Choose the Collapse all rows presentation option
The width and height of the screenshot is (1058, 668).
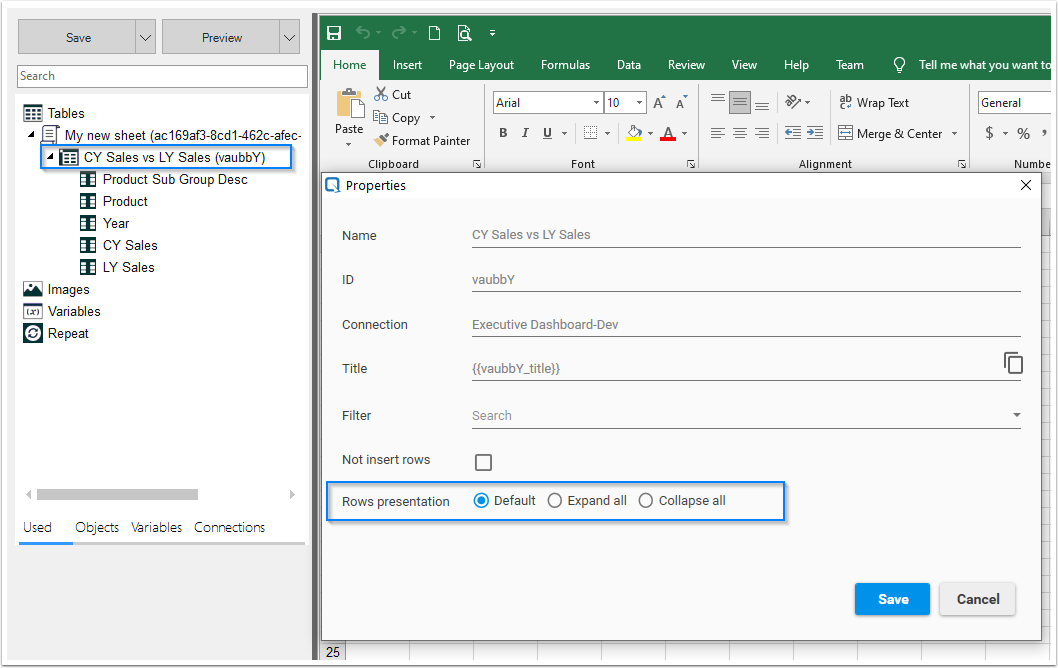click(645, 500)
